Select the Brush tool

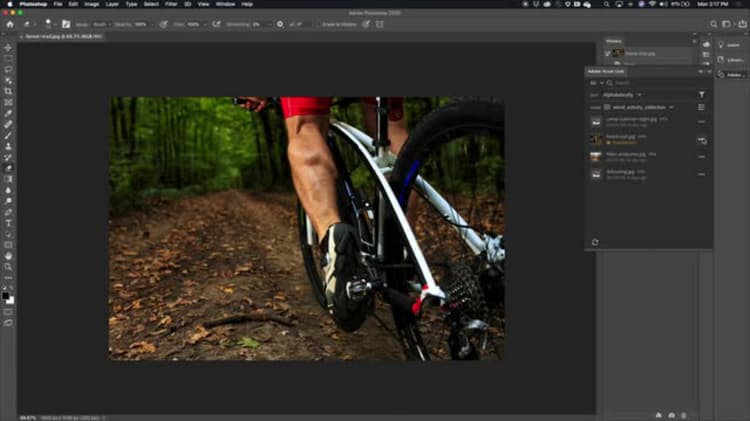[x=8, y=135]
